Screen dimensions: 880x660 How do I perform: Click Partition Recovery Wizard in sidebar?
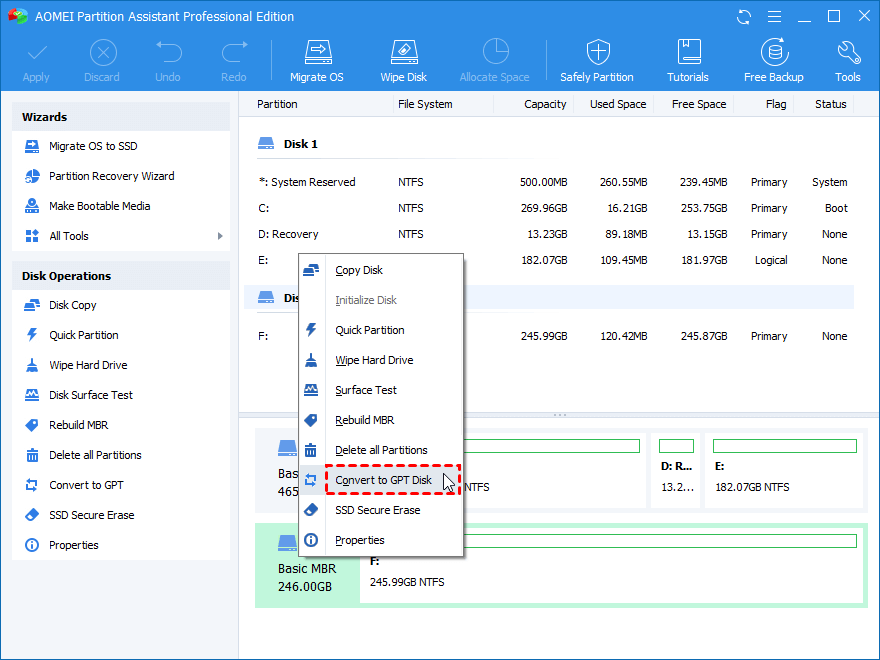[x=111, y=176]
